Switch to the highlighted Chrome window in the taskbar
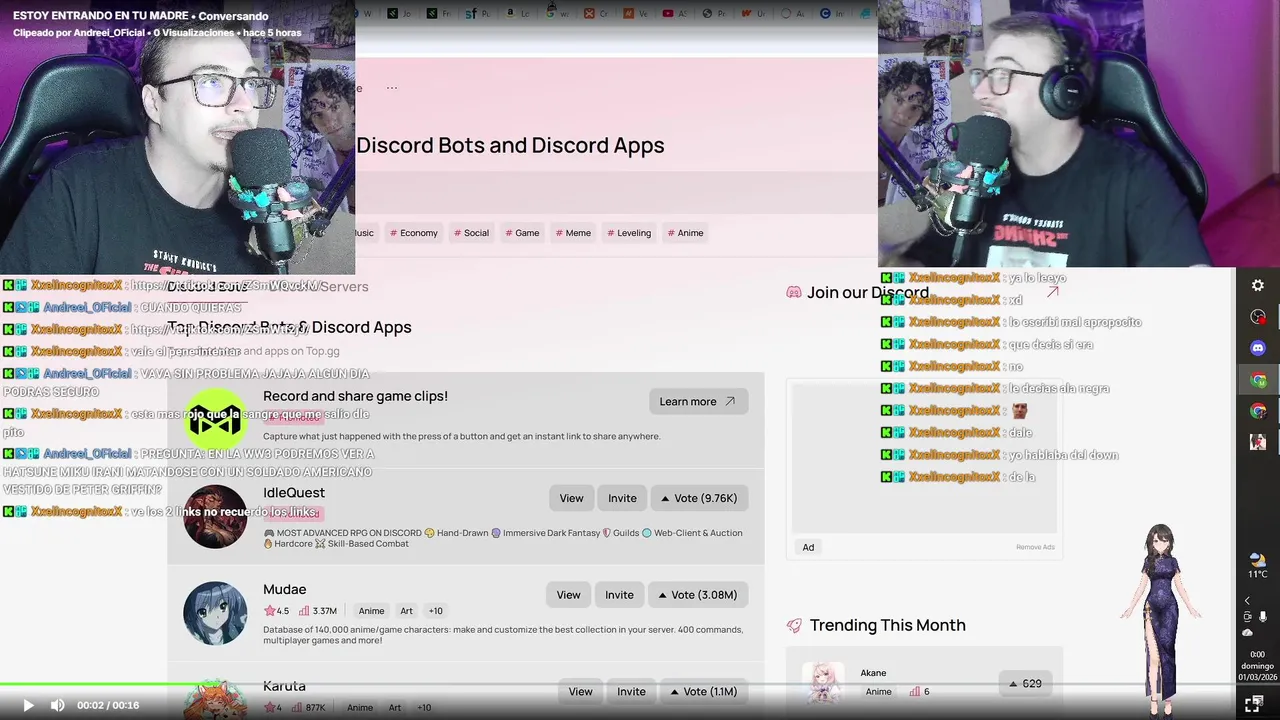The height and width of the screenshot is (720, 1280). [x=1258, y=380]
